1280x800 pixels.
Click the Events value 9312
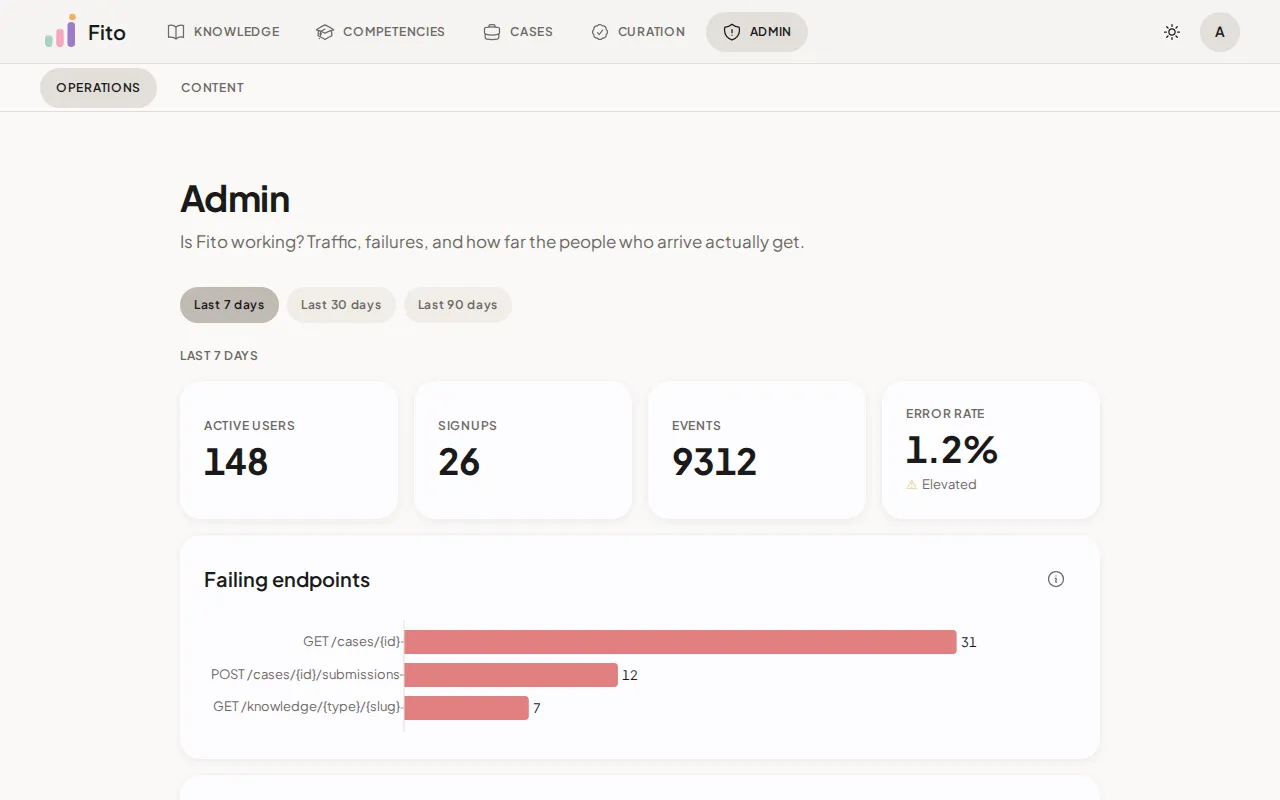pyautogui.click(x=714, y=462)
